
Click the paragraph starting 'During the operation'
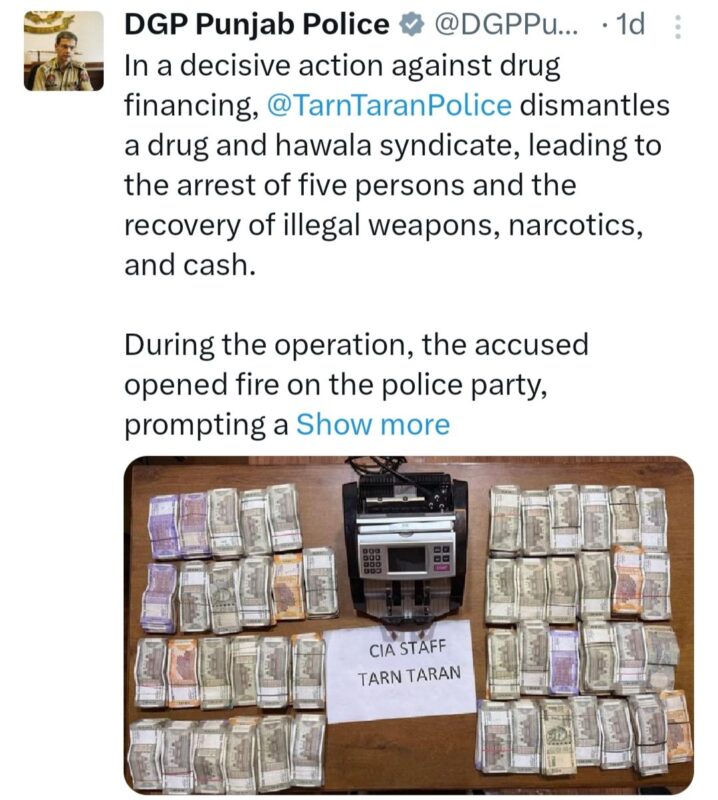pos(356,385)
